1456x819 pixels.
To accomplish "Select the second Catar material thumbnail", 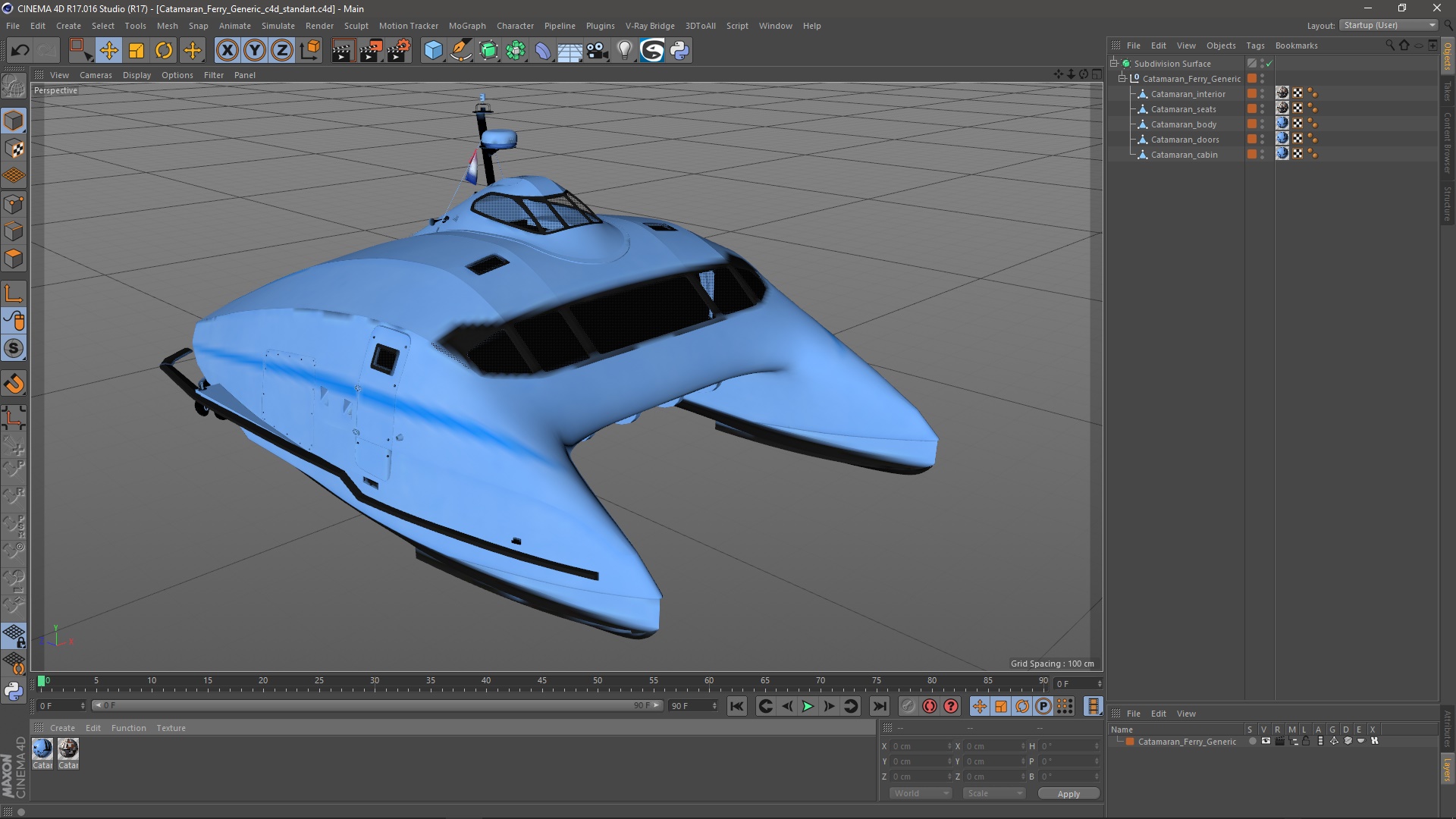I will [68, 748].
